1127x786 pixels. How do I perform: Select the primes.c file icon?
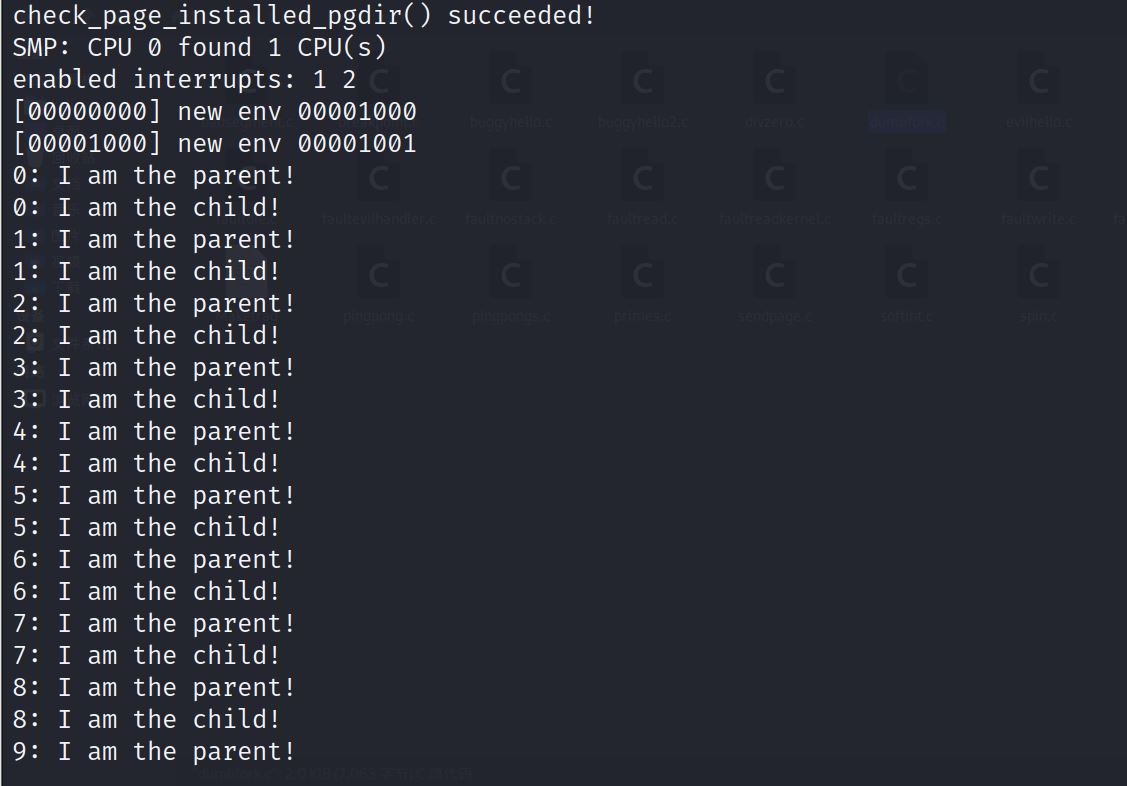click(643, 277)
